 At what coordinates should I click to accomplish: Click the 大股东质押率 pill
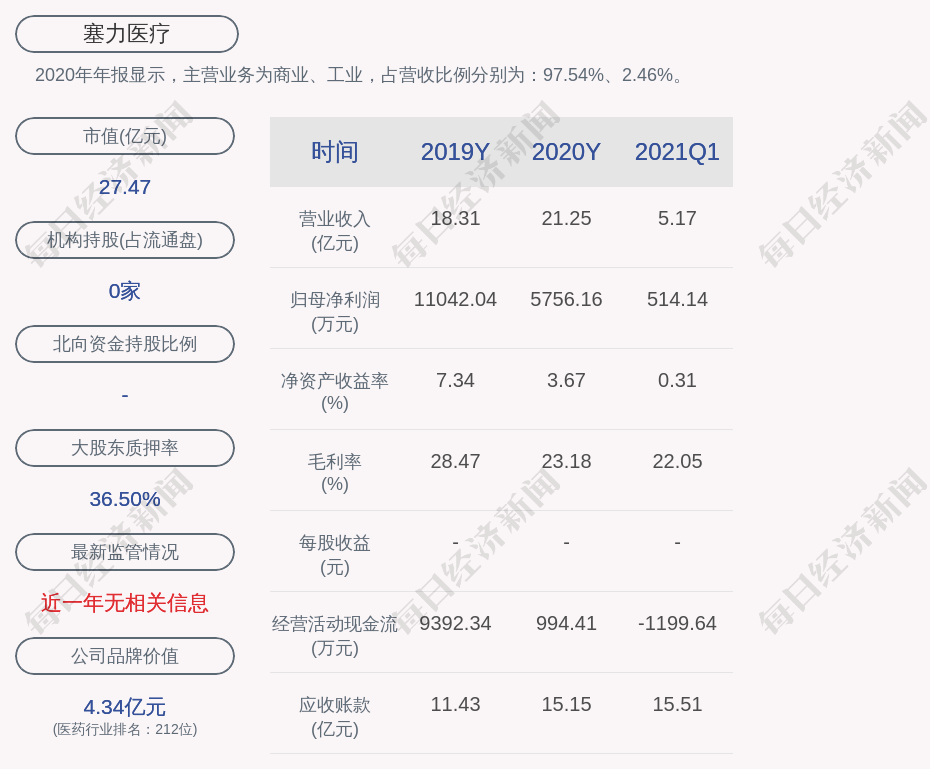pyautogui.click(x=125, y=448)
